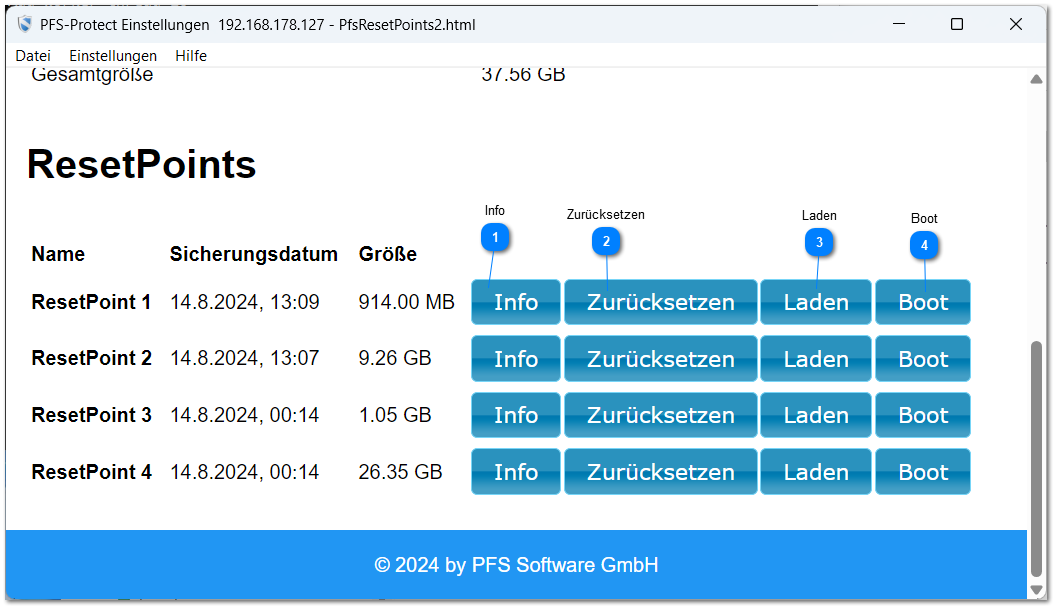Click Laden for ResetPoint 4
Screen dimensions: 1056x609
[x=816, y=472]
